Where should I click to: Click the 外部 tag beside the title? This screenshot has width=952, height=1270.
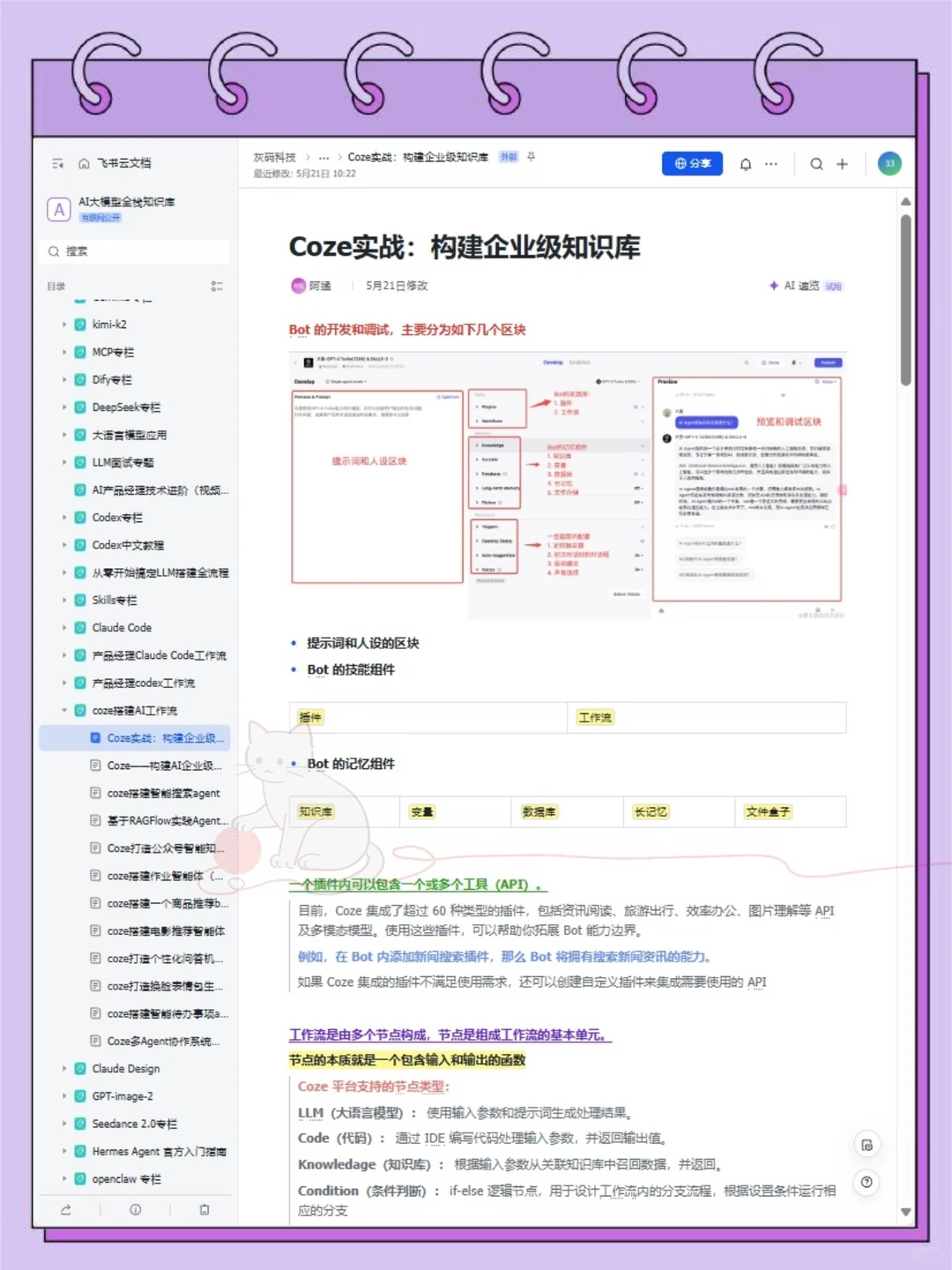(x=509, y=157)
